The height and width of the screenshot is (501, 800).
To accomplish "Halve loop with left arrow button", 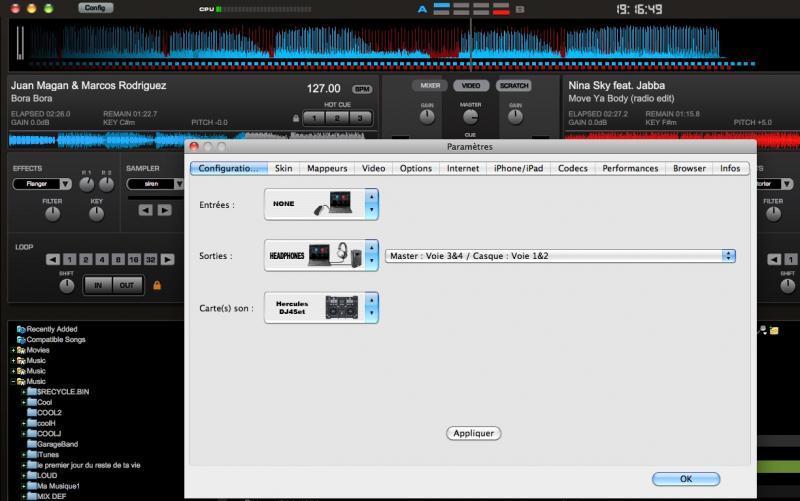I will tap(53, 260).
